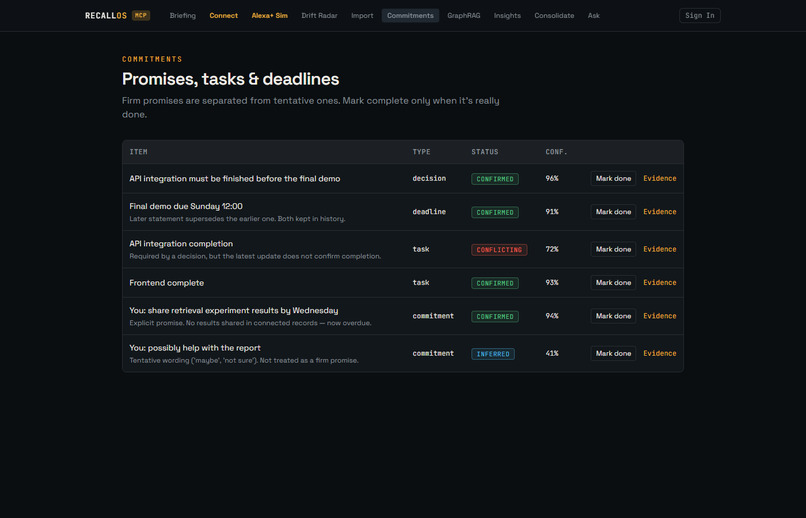Viewport: 806px width, 518px height.
Task: View Evidence for Final demo deadline
Action: (660, 212)
